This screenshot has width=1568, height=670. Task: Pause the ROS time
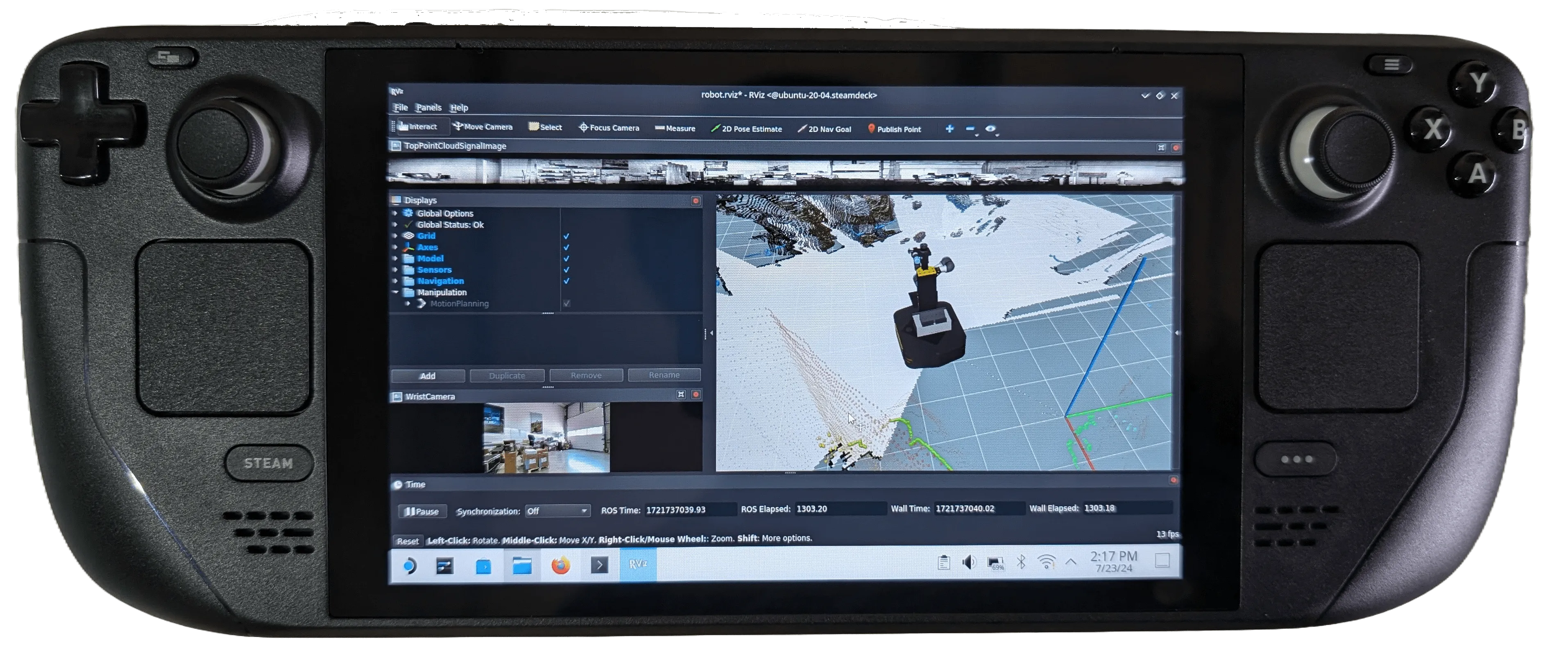click(x=422, y=511)
